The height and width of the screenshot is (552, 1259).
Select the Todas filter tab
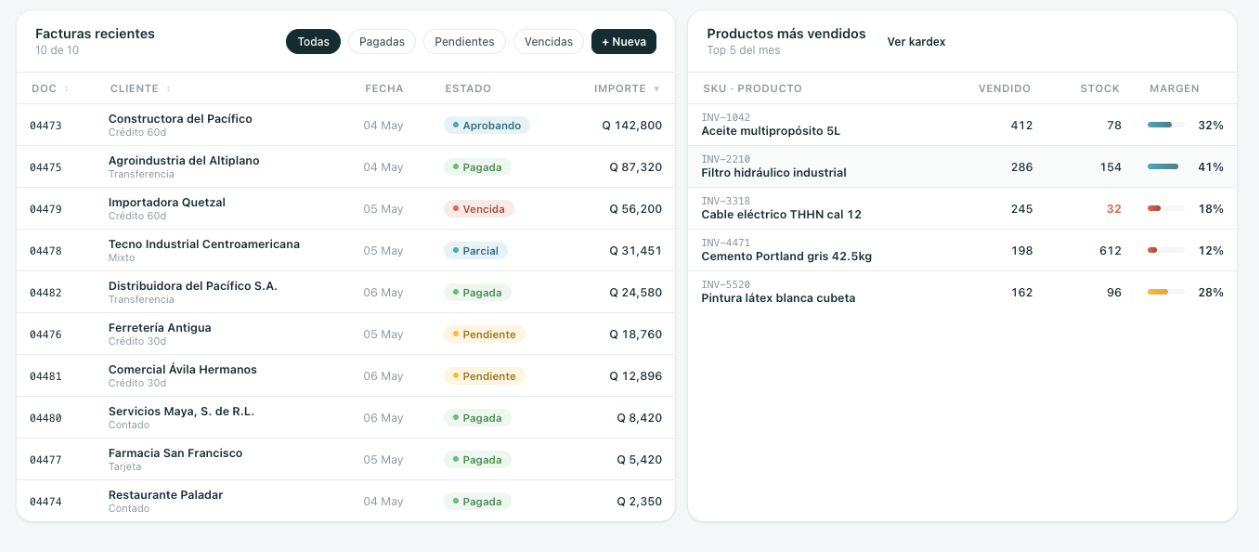point(313,42)
